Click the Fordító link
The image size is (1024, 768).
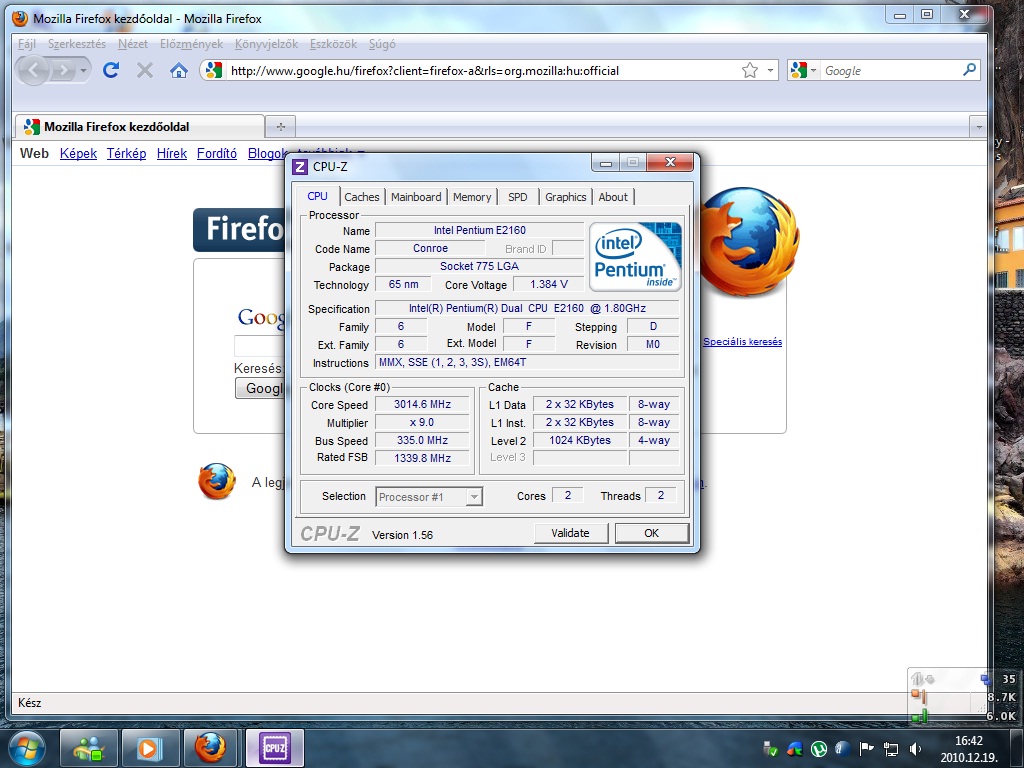click(217, 153)
